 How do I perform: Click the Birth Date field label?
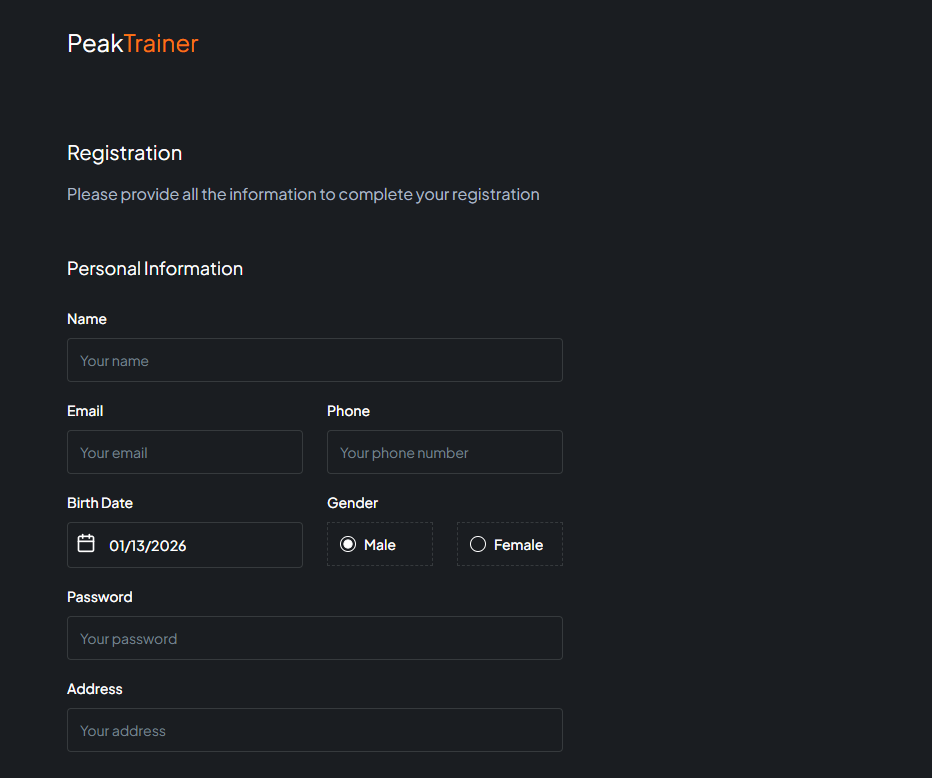point(100,502)
